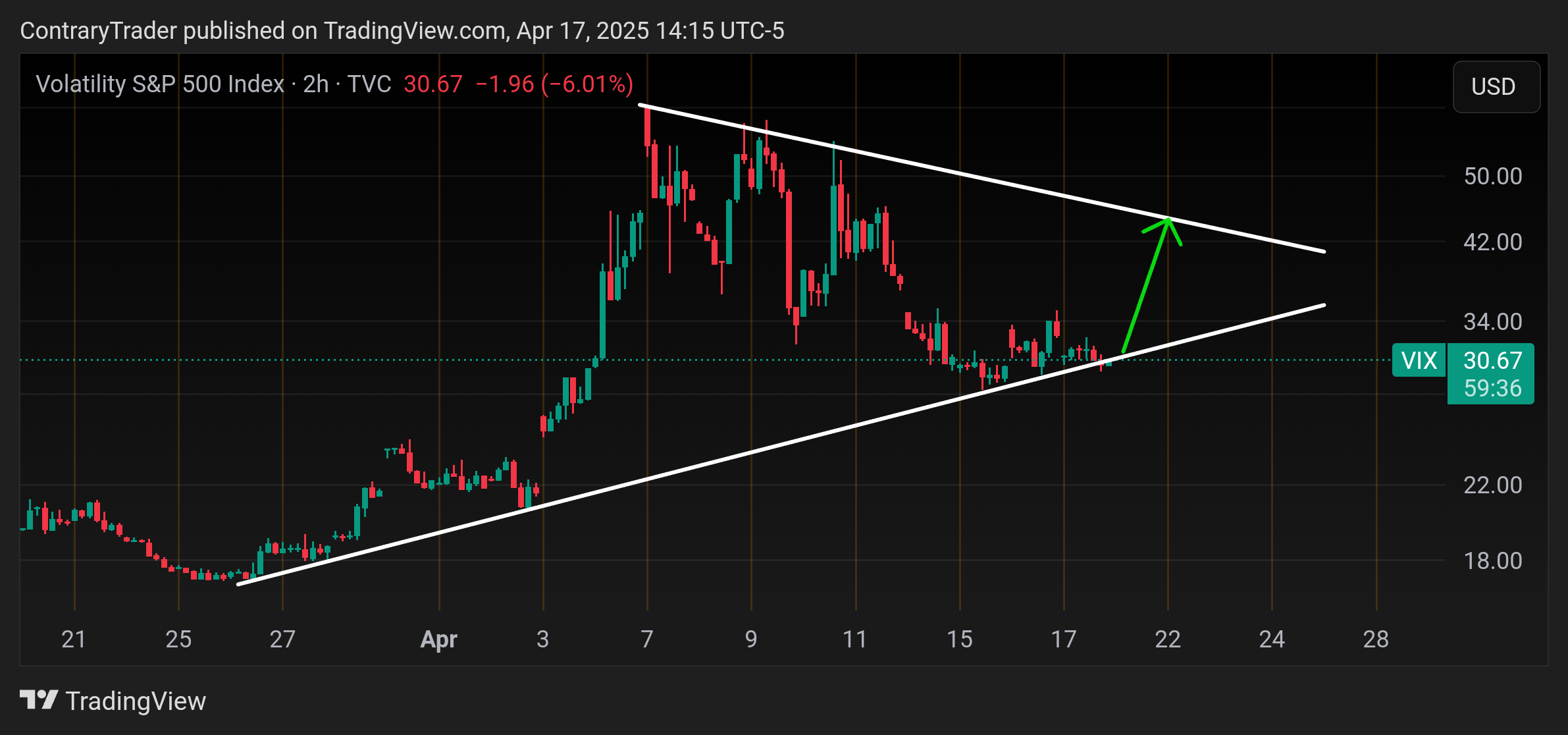Viewport: 1568px width, 735px height.
Task: Click the 22 date label on time axis
Action: point(1168,640)
